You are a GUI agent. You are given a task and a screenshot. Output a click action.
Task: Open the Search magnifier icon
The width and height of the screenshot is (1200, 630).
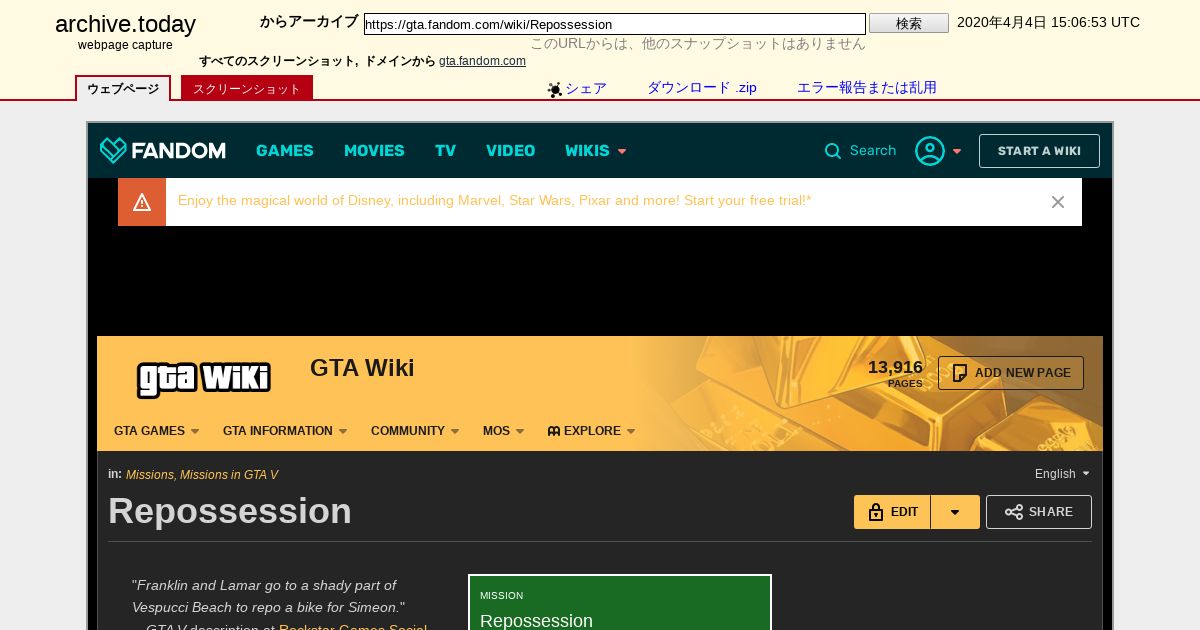coord(833,151)
